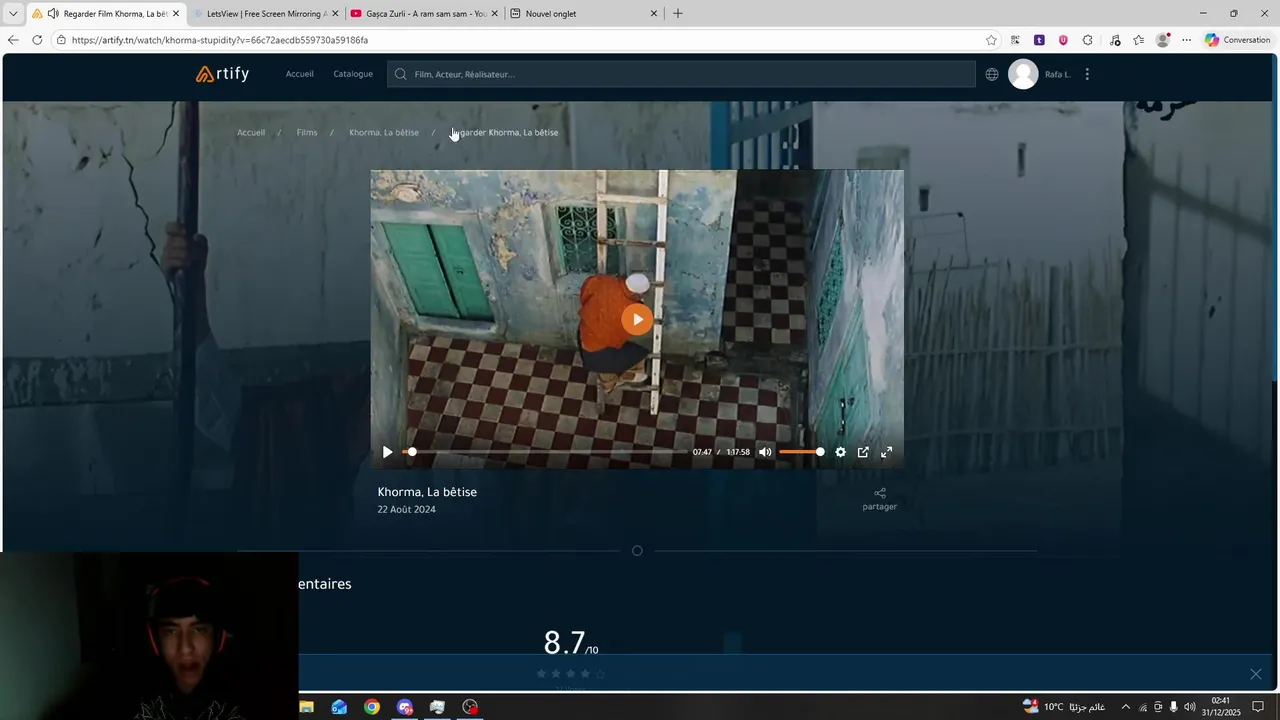
Task: Open browser Settings and more menu
Action: [1187, 40]
